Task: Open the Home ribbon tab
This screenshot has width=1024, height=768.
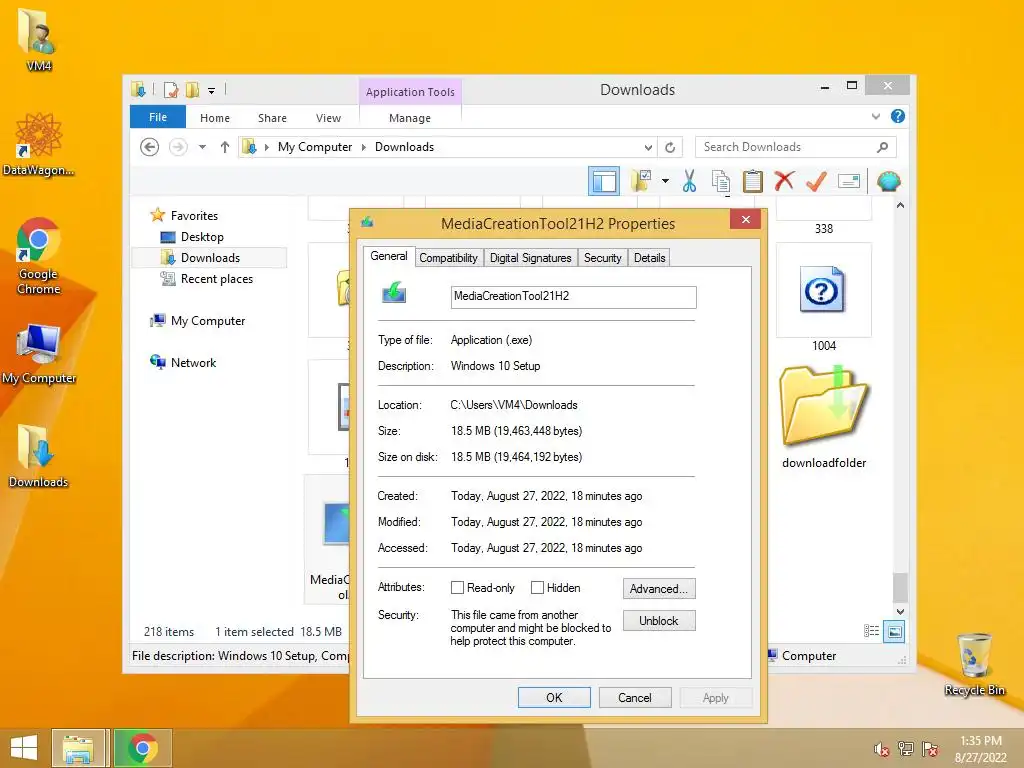Action: coord(215,118)
